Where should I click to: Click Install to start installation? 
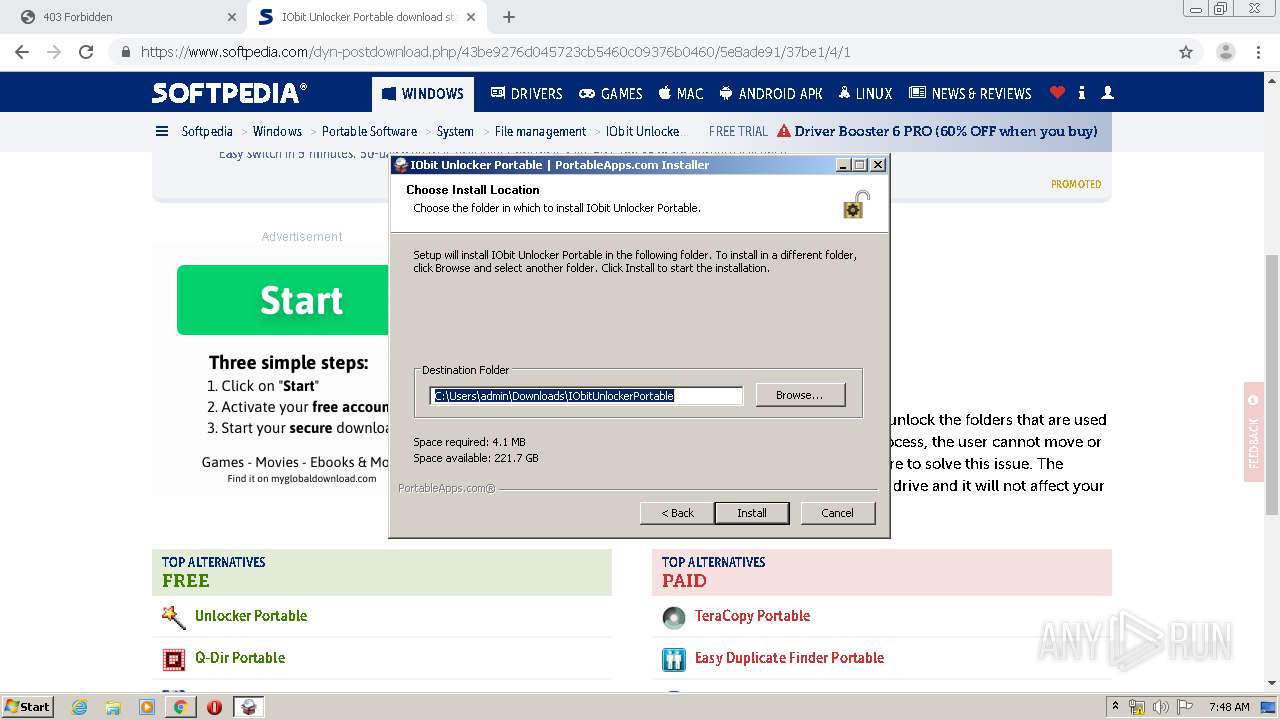coord(752,513)
